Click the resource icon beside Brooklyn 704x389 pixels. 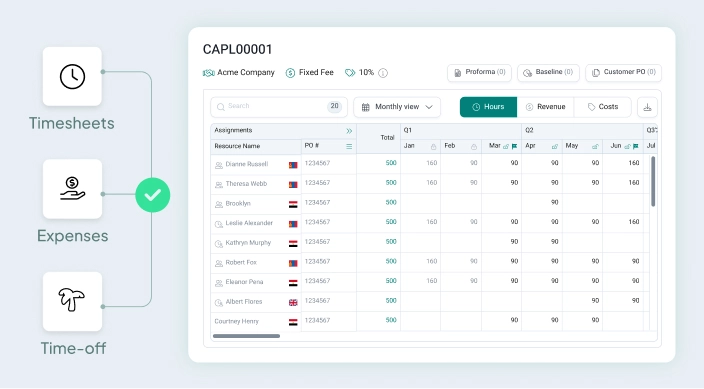219,204
